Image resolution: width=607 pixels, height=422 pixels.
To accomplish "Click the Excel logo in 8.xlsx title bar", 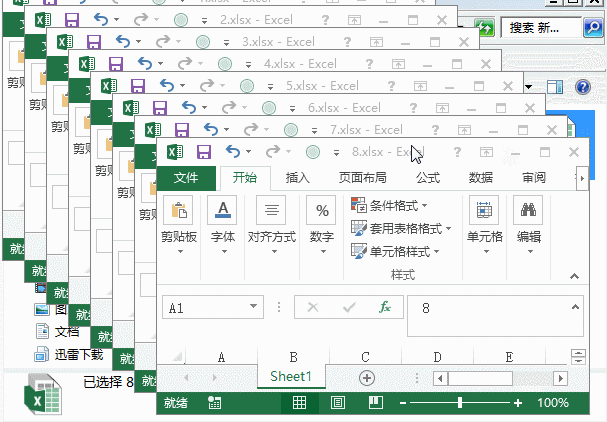I will click(175, 152).
